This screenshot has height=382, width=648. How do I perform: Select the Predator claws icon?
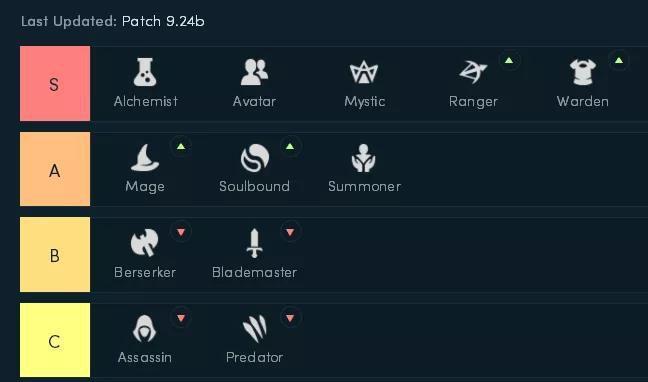click(x=255, y=329)
